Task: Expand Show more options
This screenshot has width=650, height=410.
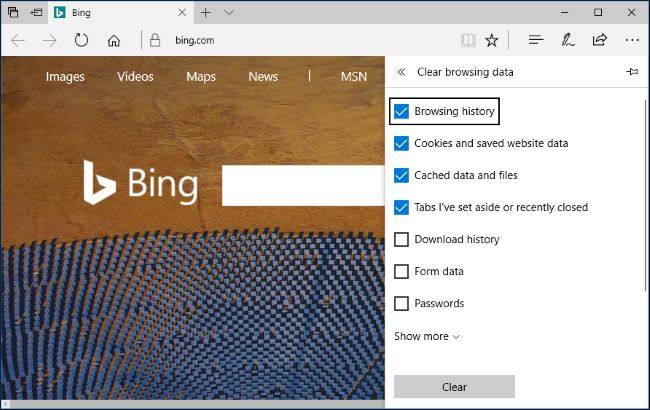Action: 427,336
